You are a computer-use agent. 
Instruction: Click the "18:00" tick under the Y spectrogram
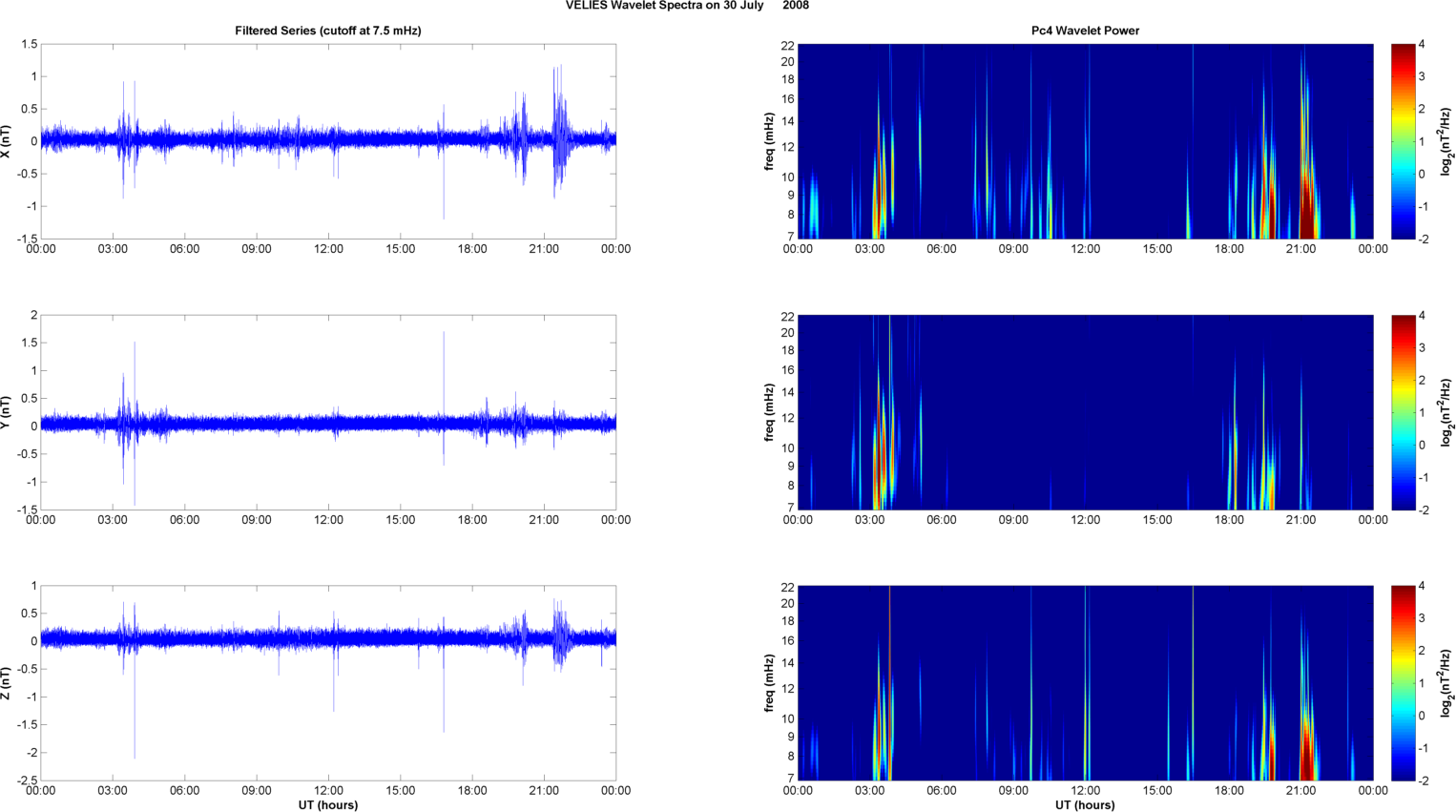click(1229, 520)
